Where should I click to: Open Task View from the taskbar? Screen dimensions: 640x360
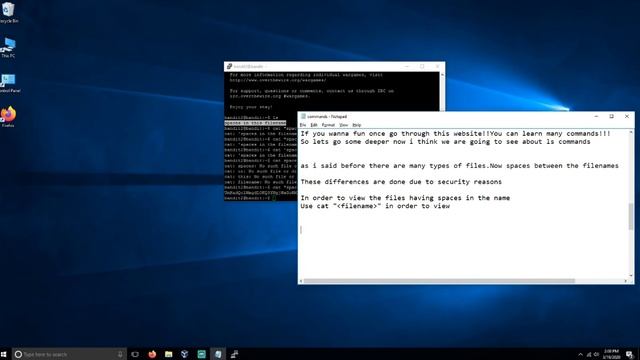pos(135,354)
